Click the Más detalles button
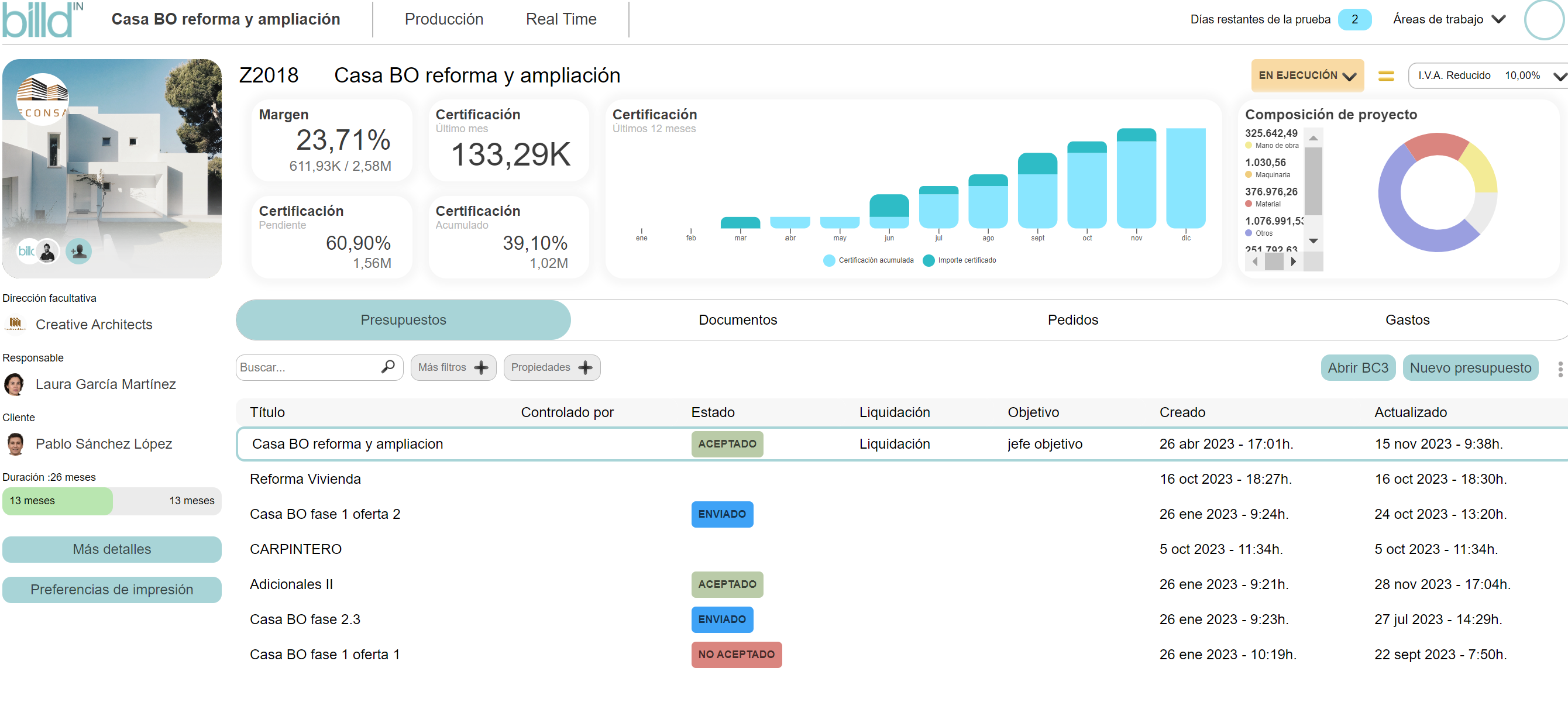 (112, 549)
